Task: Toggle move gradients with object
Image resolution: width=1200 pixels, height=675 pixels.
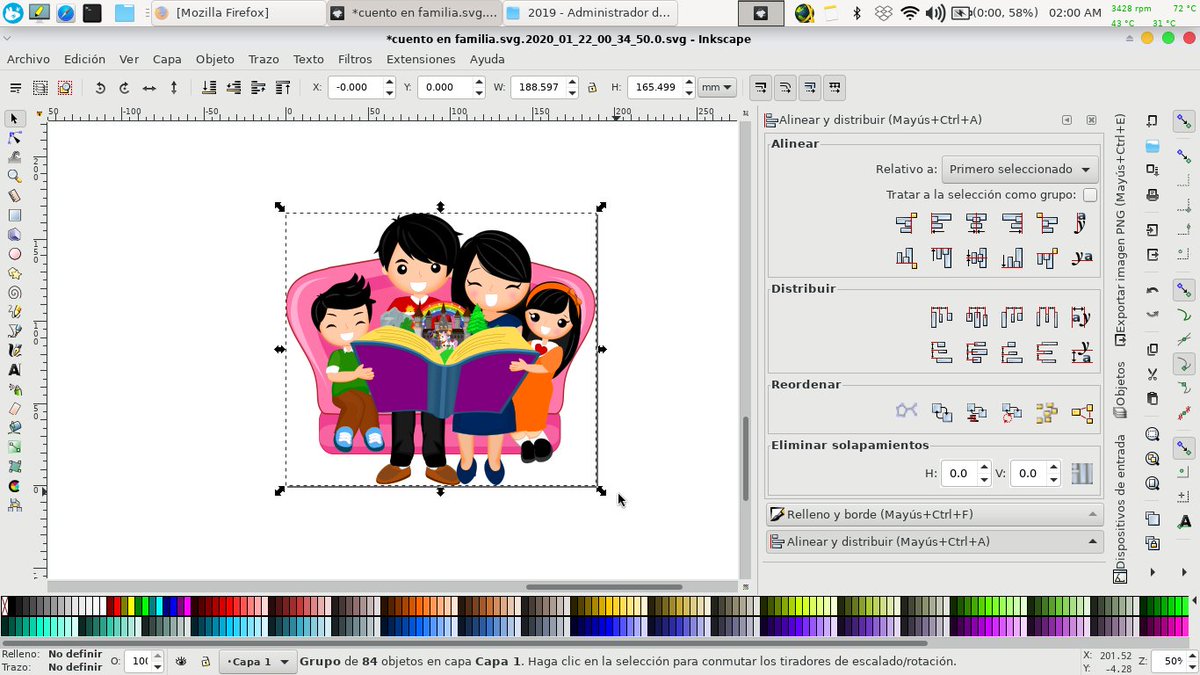Action: click(811, 88)
